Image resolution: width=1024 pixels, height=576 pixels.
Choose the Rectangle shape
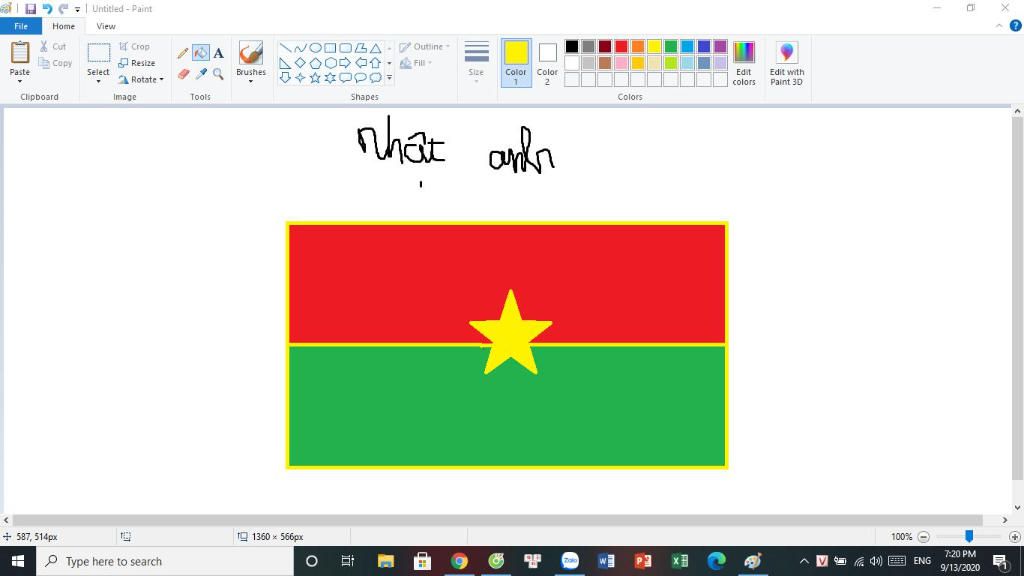pyautogui.click(x=330, y=48)
